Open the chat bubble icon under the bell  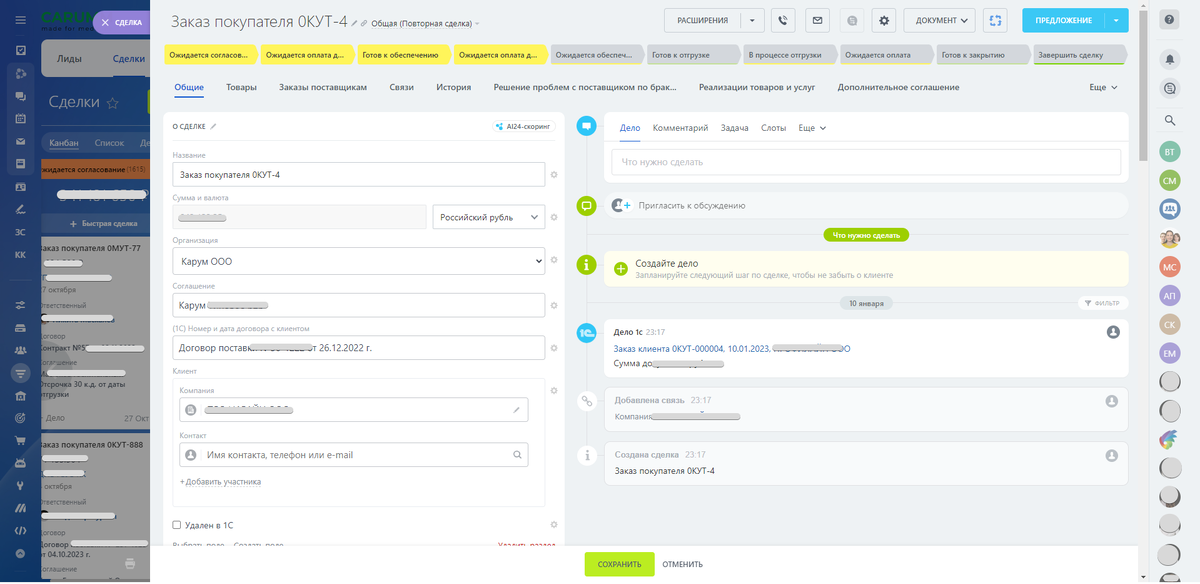pos(1170,89)
